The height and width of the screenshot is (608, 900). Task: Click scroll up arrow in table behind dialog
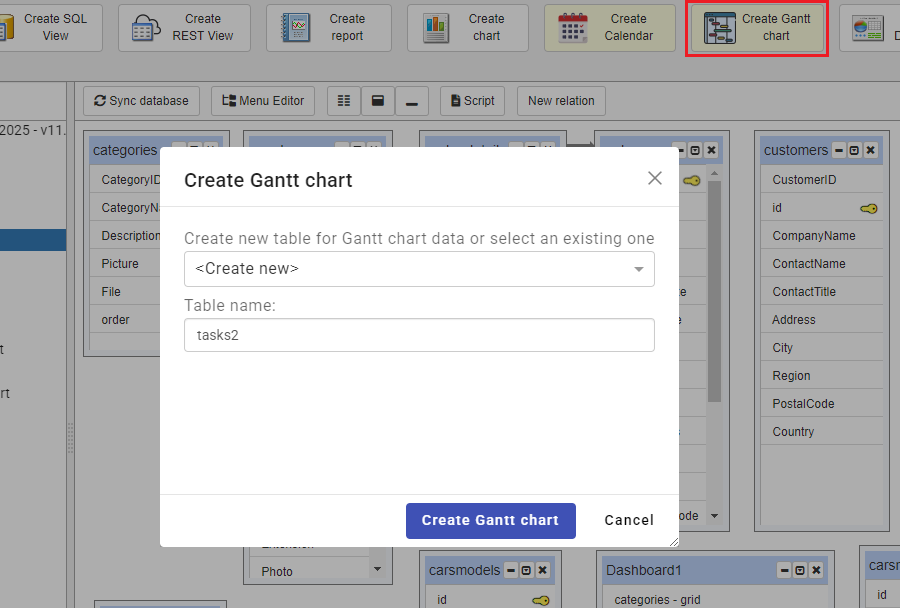tap(714, 173)
